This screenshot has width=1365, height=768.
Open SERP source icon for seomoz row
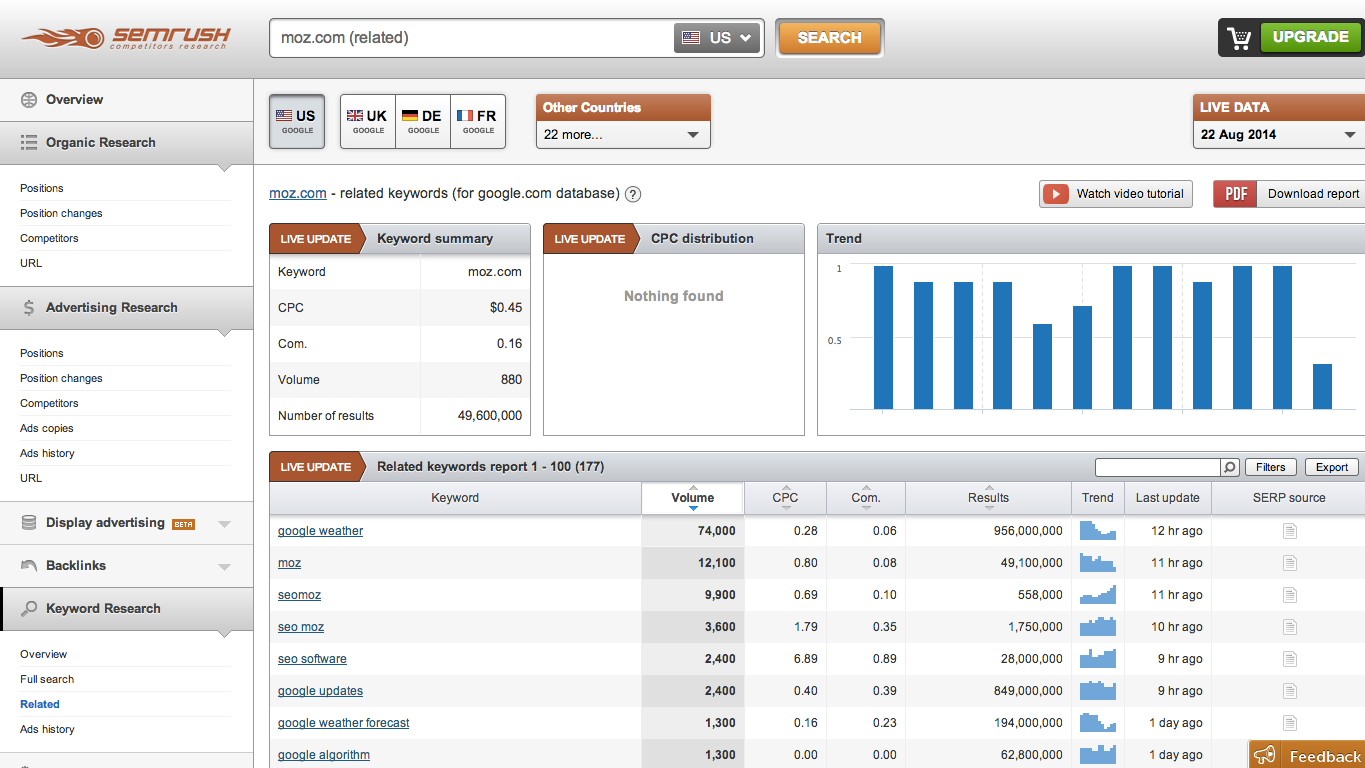coord(1289,595)
